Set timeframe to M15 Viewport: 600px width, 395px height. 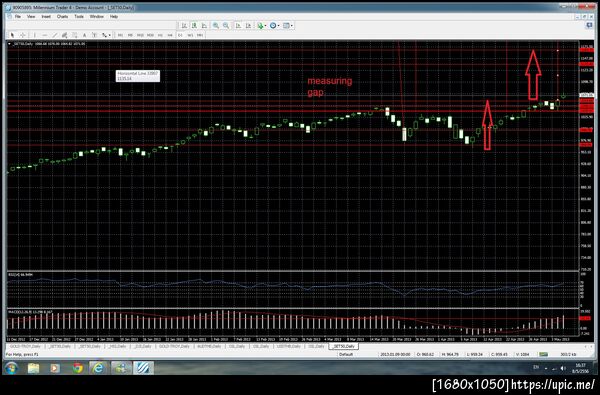pos(140,35)
